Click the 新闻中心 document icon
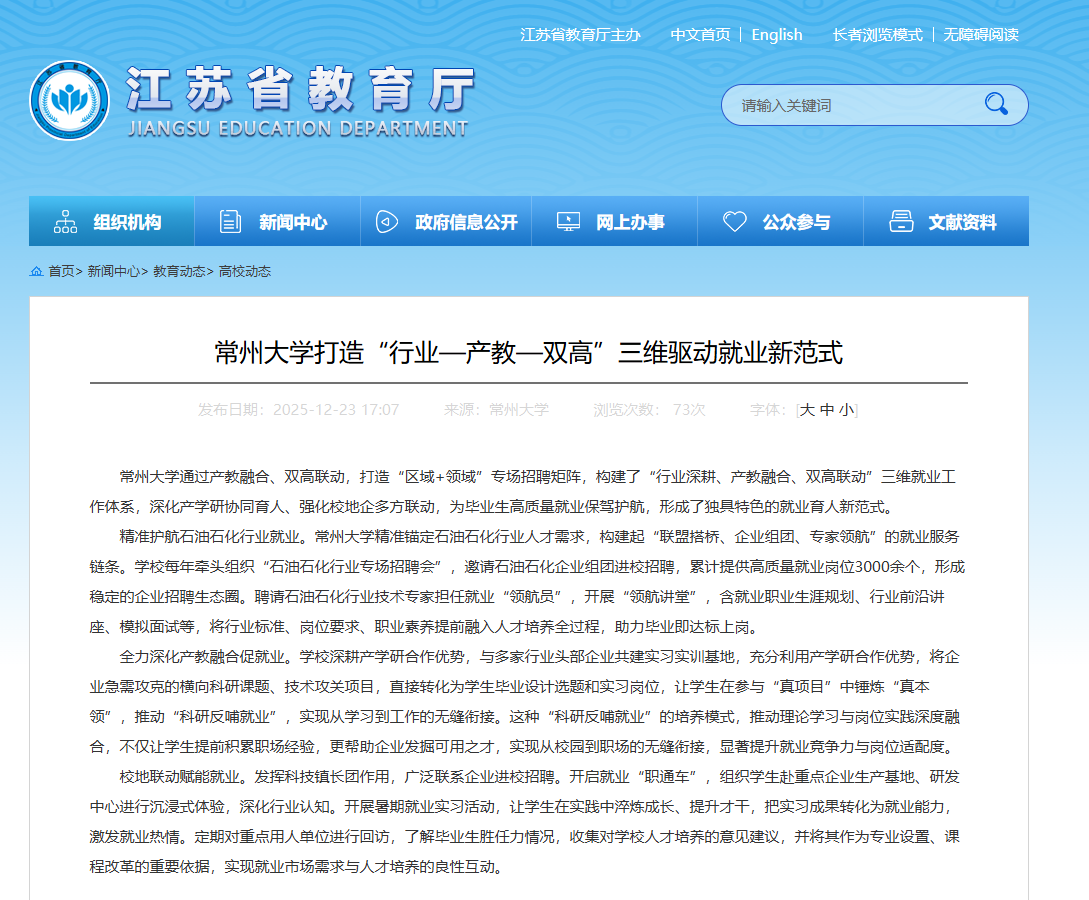 tap(231, 222)
